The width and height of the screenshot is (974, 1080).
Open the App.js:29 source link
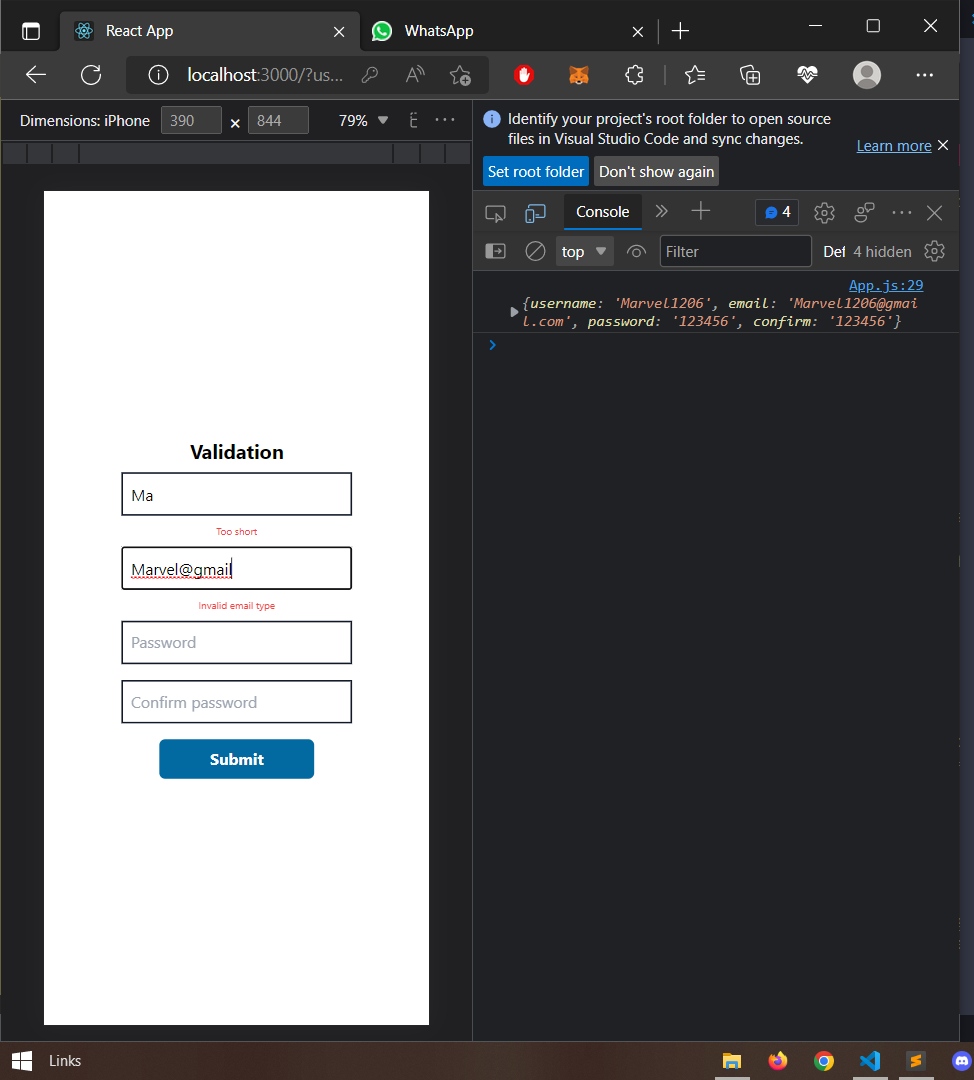pyautogui.click(x=886, y=285)
